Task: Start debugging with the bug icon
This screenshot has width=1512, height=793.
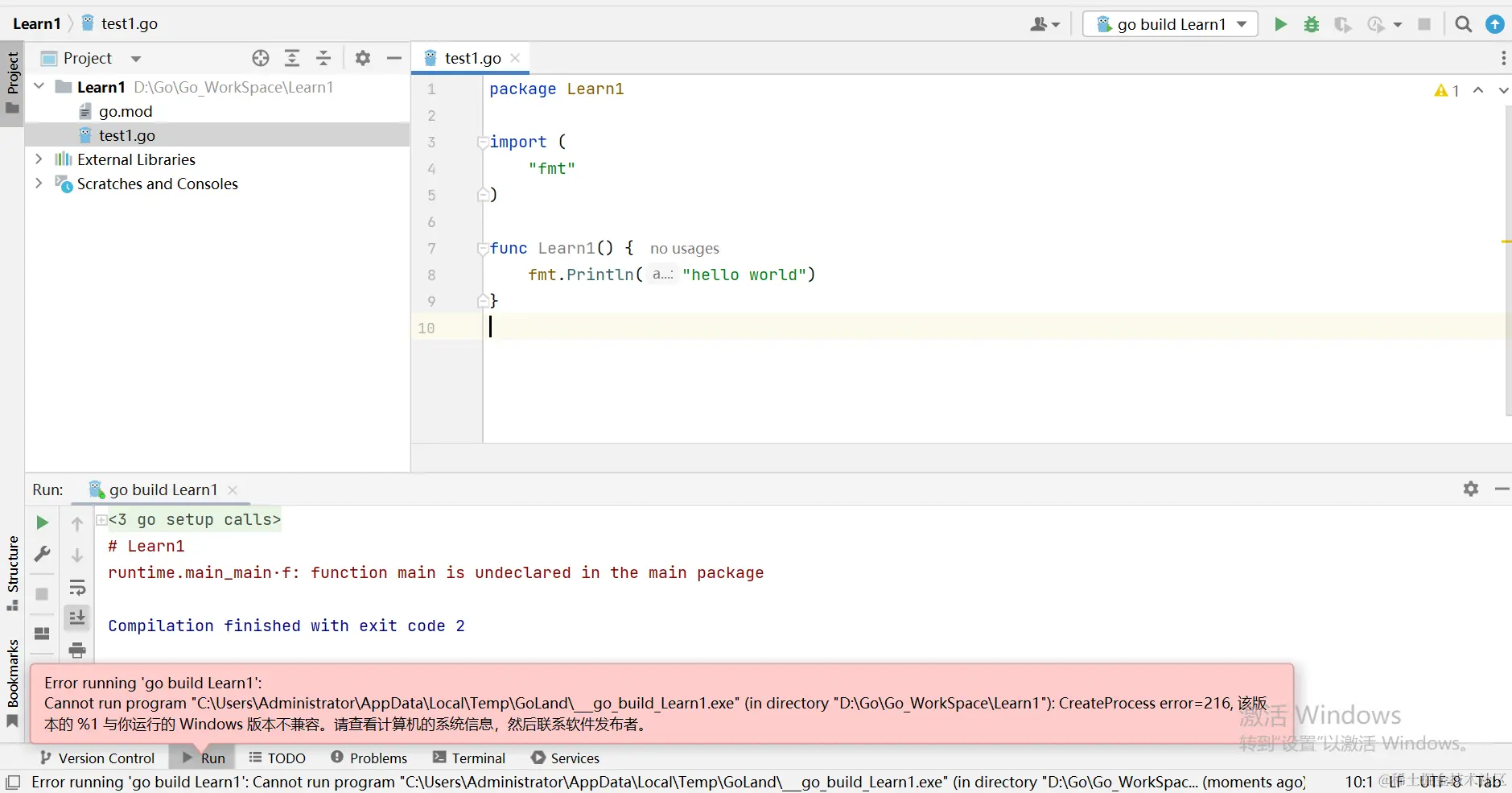Action: point(1312,24)
